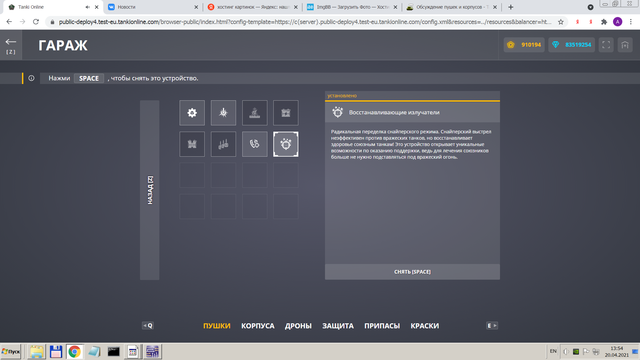
Task: Select the gear augment in the grid
Action: tap(192, 113)
